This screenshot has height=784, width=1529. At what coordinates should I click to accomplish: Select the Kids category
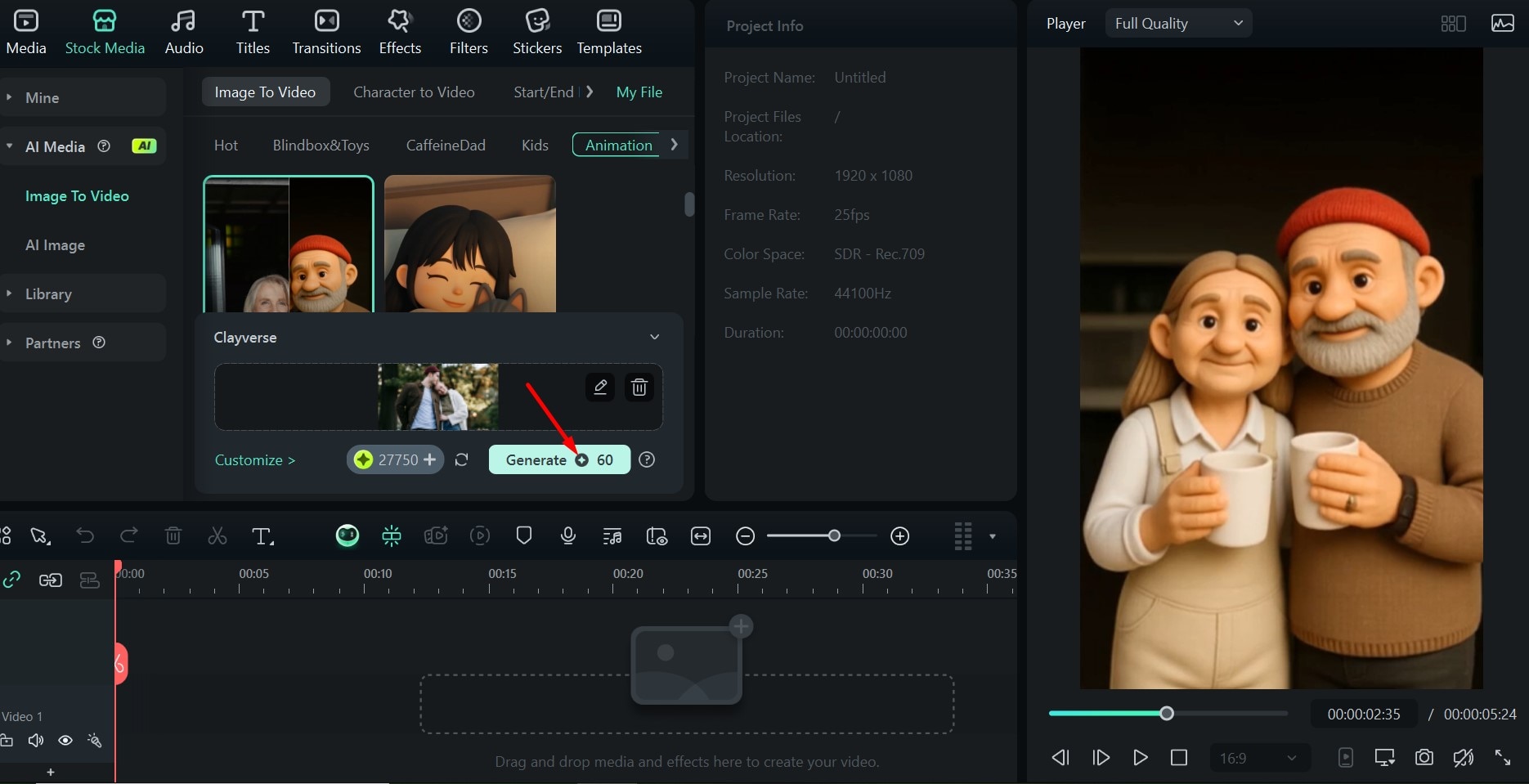(x=535, y=145)
